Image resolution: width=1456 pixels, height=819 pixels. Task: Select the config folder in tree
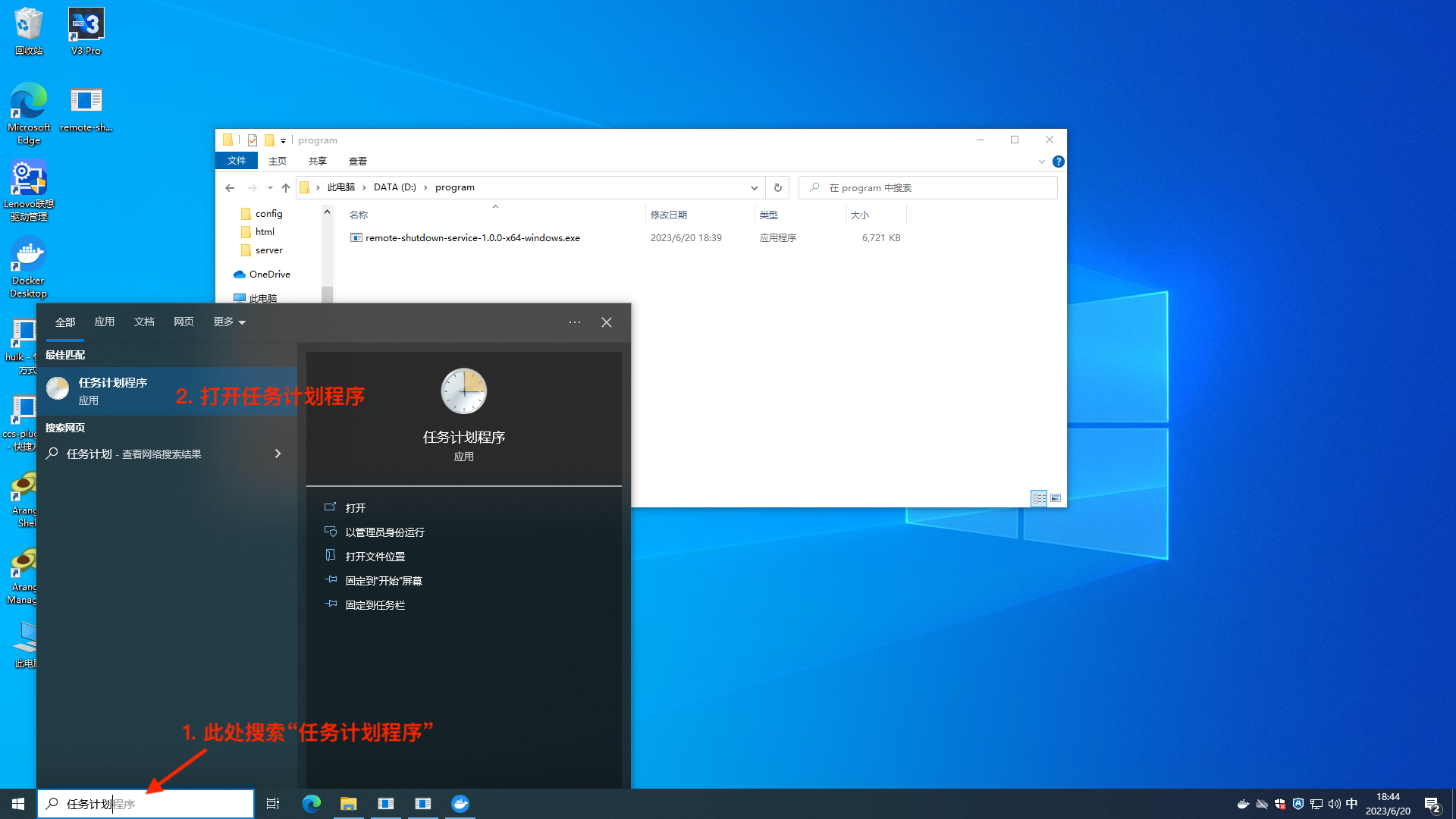pyautogui.click(x=268, y=214)
